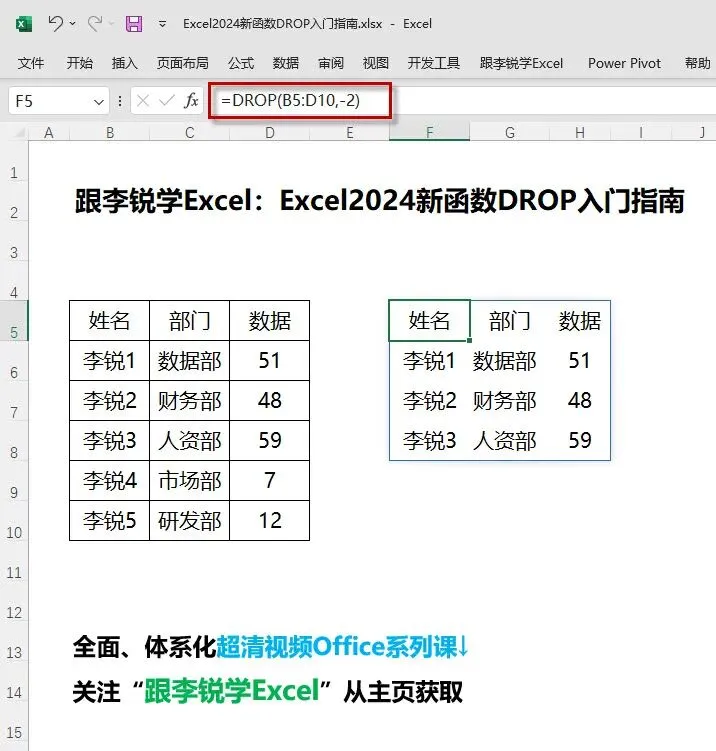
Task: Open the 跟李锐学Excel ribbon tab
Action: click(521, 63)
